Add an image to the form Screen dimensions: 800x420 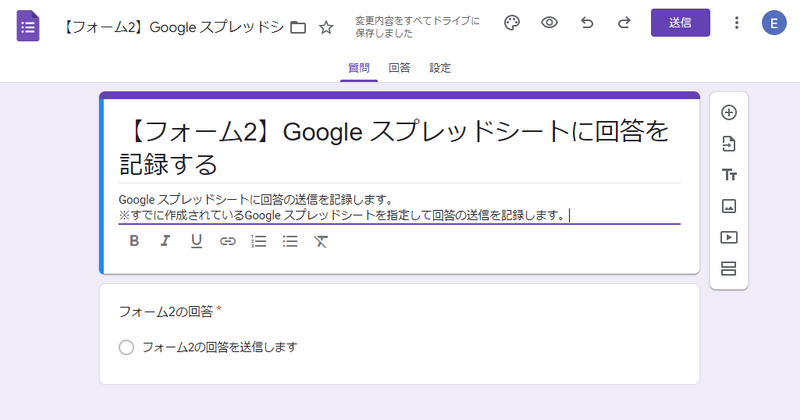[x=729, y=206]
